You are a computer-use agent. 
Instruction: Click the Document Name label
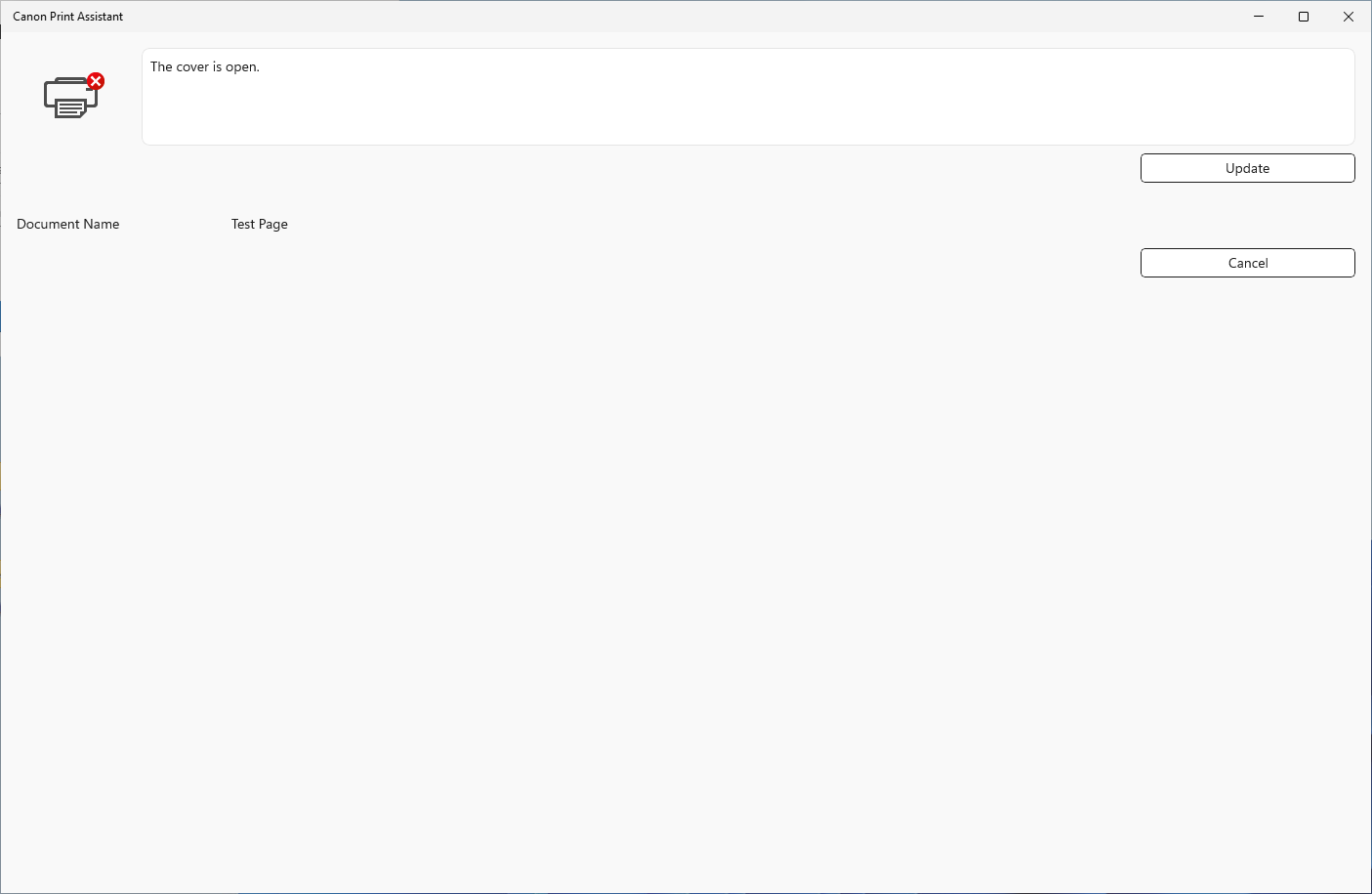point(67,224)
